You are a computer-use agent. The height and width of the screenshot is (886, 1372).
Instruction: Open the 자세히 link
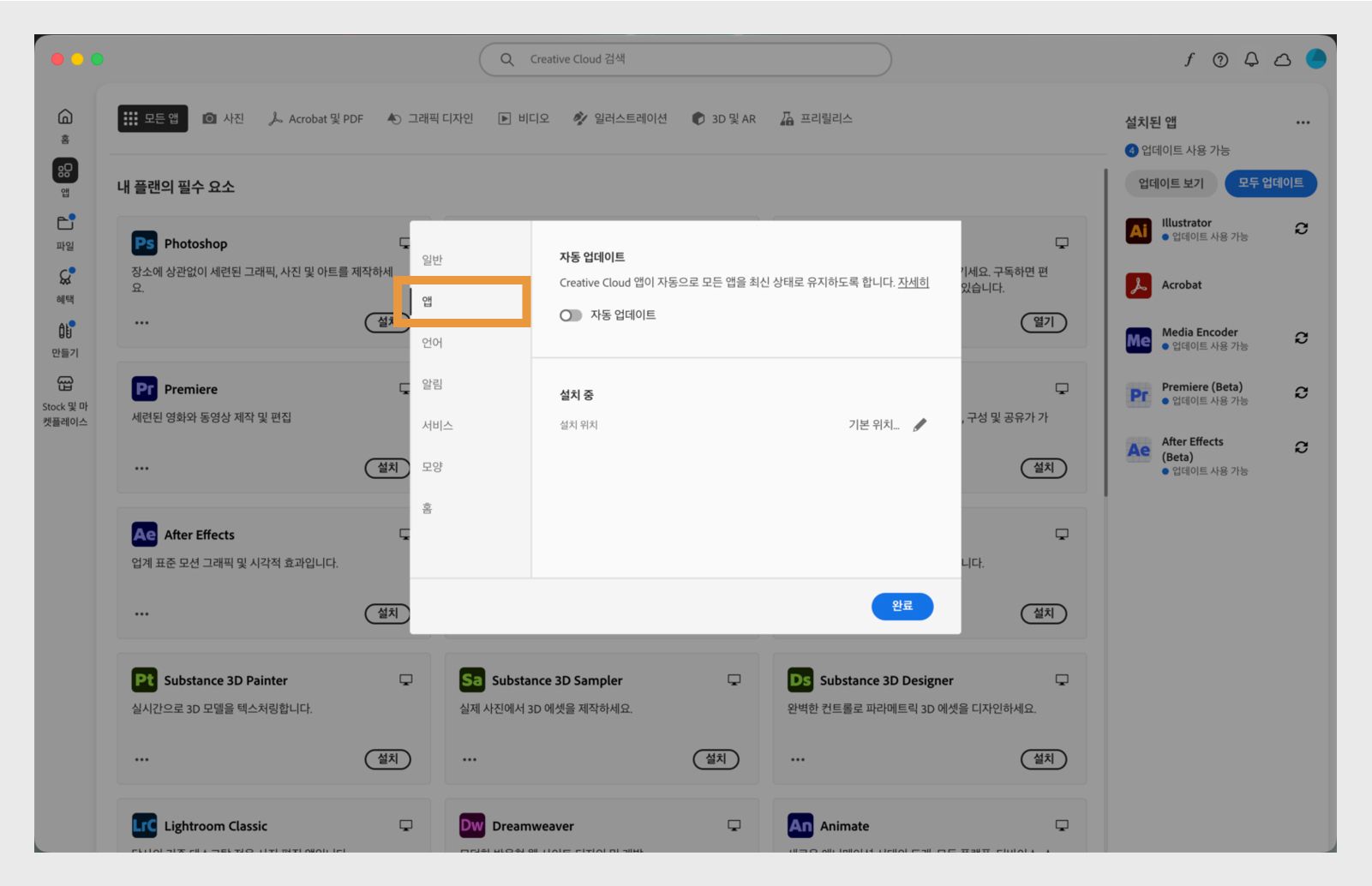(914, 283)
